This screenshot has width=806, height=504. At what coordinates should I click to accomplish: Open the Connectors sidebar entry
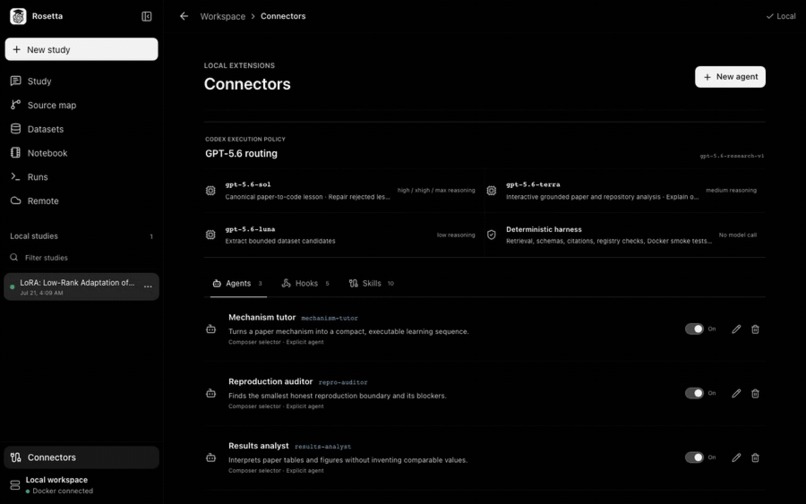coord(82,457)
